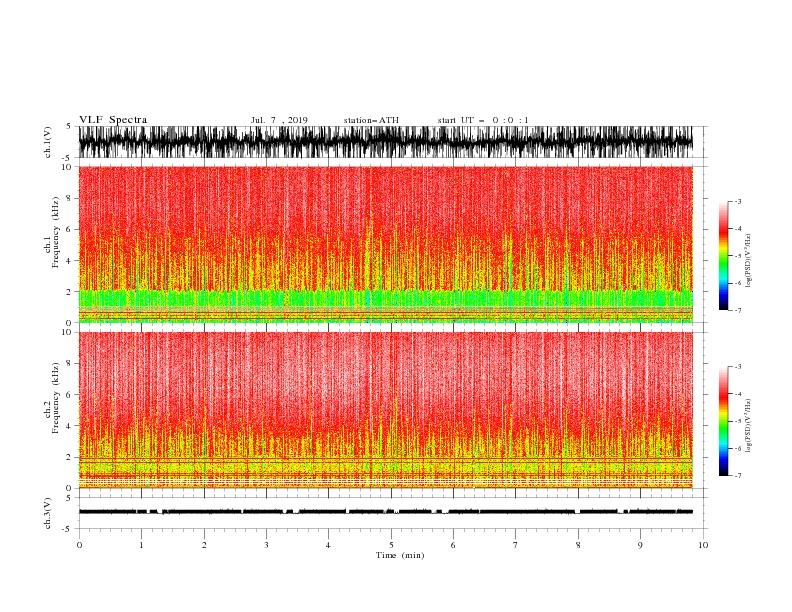Click the ch.2 frequency tick label "6"

(69, 395)
